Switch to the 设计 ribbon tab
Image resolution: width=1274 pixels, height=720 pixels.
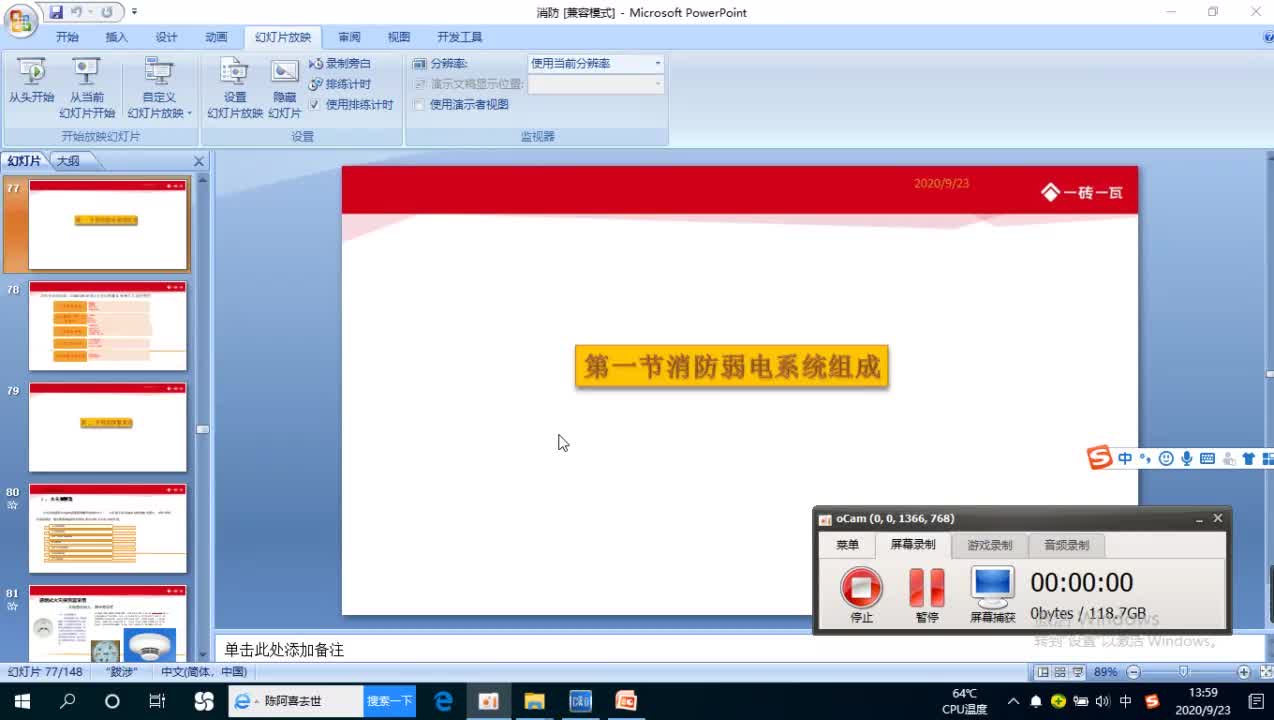coord(167,37)
